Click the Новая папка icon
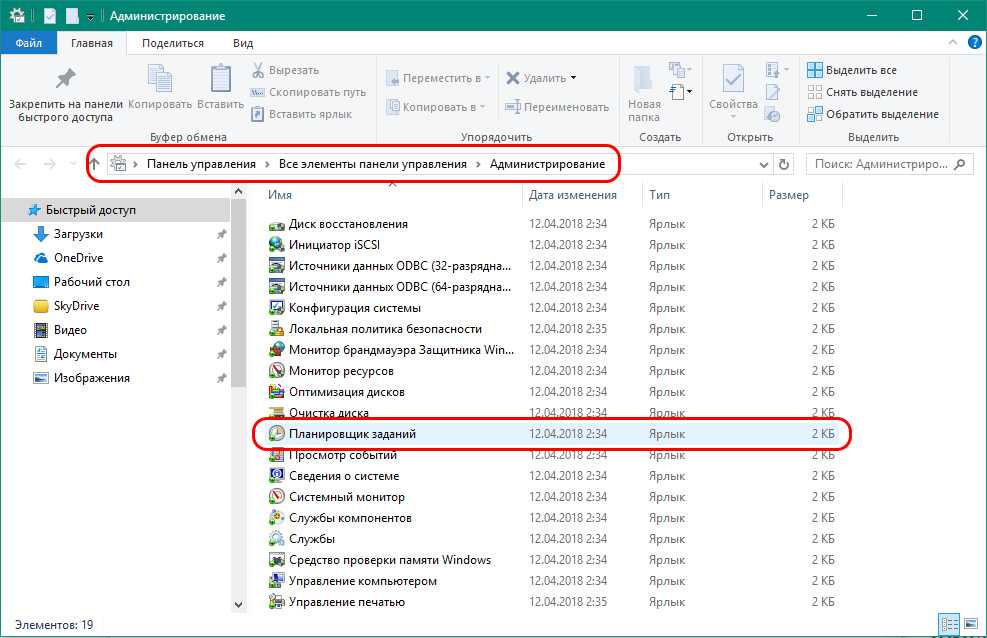The width and height of the screenshot is (987, 638). (643, 79)
